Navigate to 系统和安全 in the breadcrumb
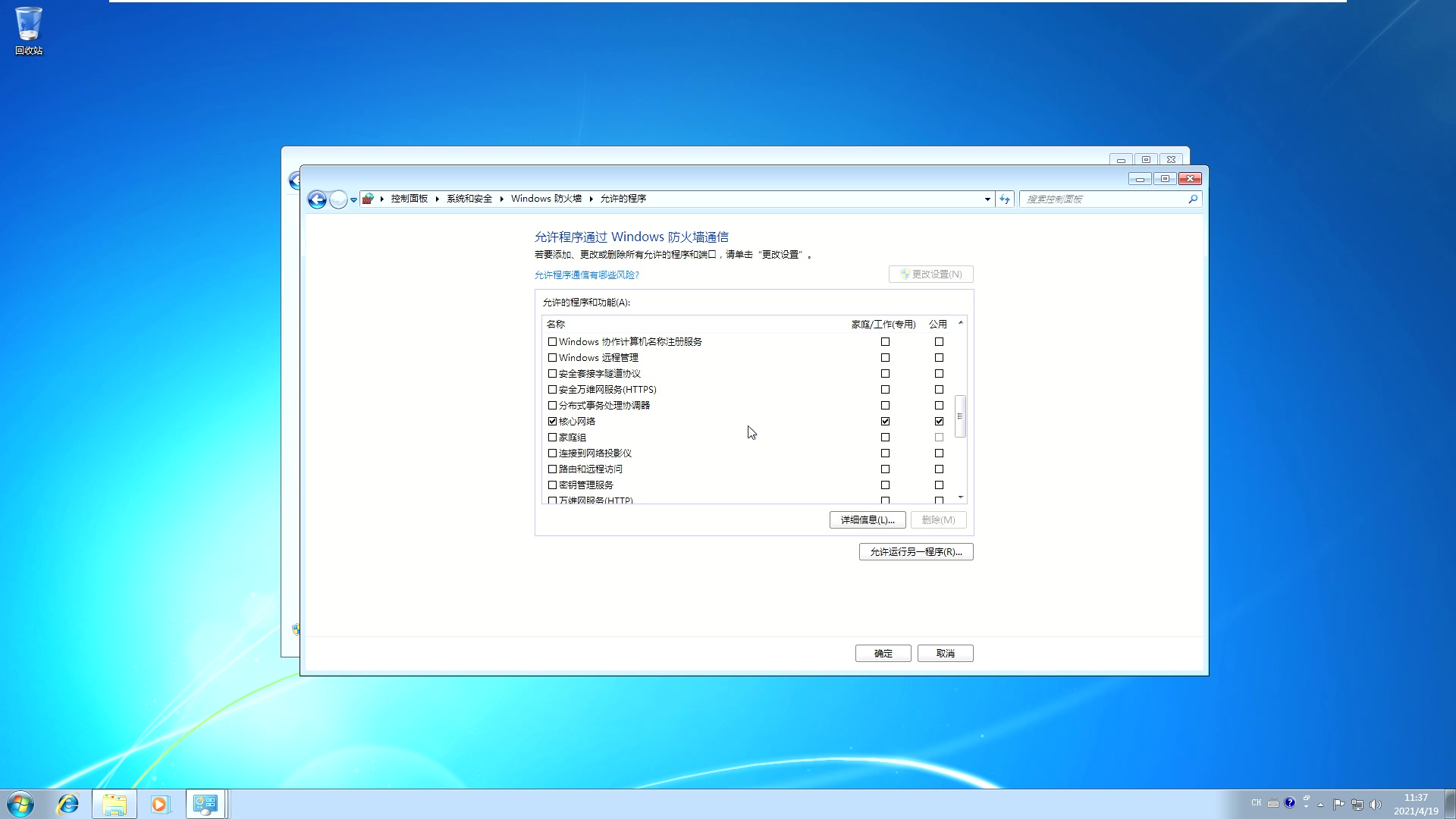This screenshot has width=1456, height=819. (x=468, y=199)
